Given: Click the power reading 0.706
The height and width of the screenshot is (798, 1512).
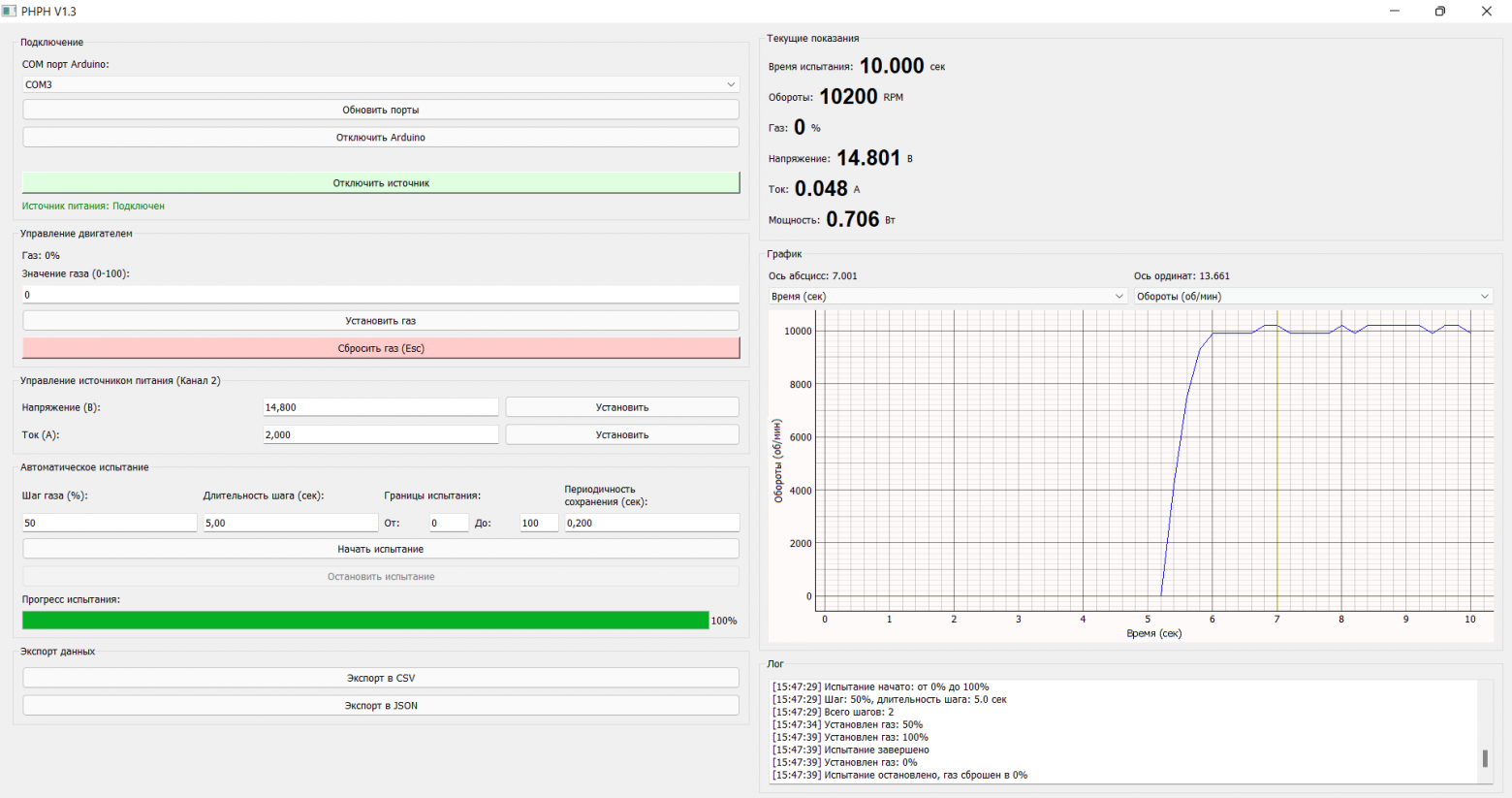Looking at the screenshot, I should tap(853, 220).
